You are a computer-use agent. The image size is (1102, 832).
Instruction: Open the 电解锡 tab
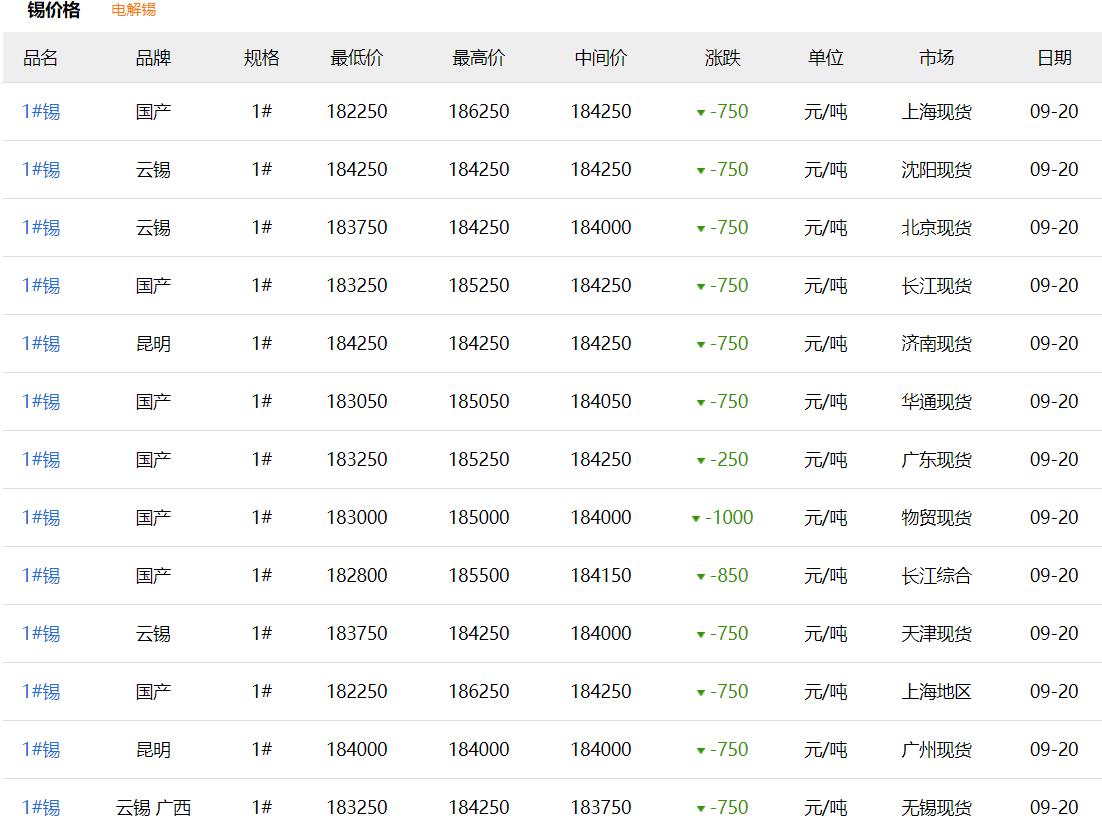[x=133, y=10]
